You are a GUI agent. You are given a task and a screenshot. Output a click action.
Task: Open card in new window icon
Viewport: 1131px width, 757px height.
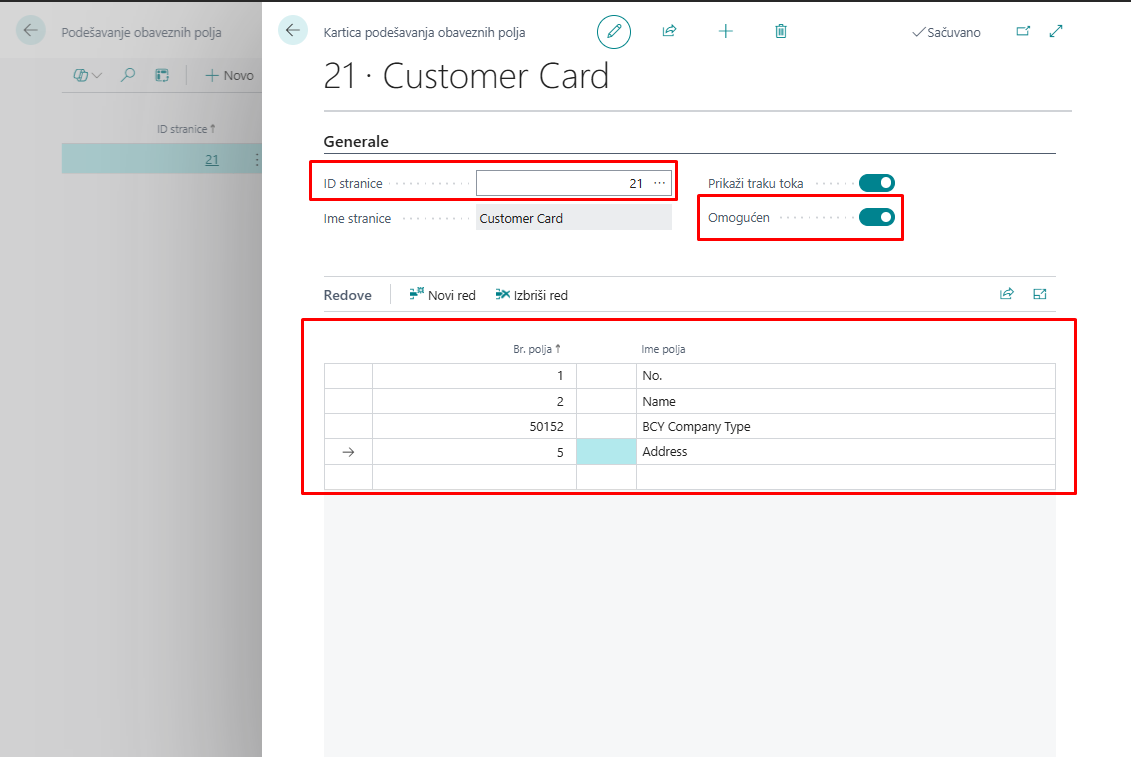[x=1023, y=32]
